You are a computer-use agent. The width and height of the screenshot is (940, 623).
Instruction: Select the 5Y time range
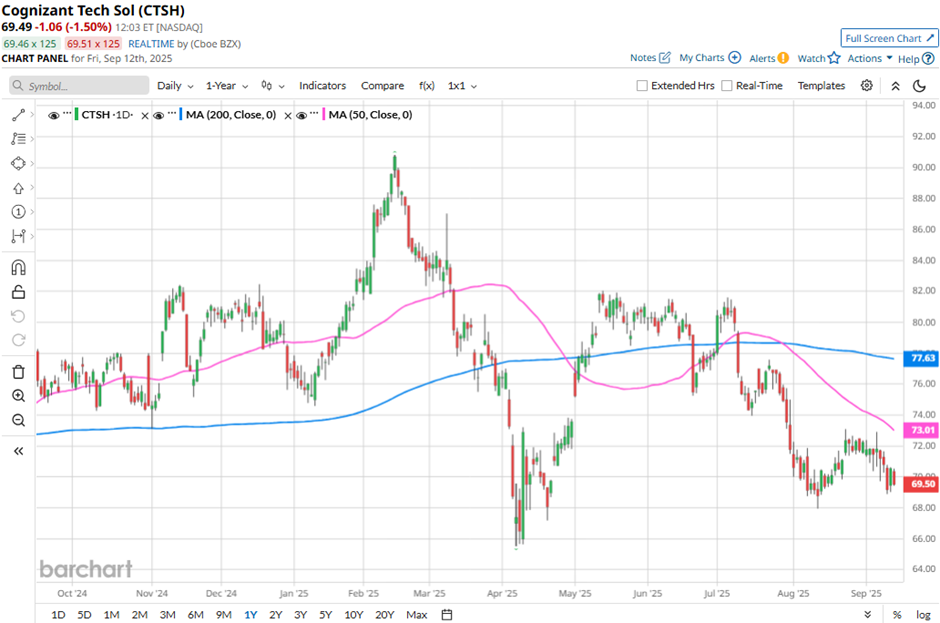(326, 615)
